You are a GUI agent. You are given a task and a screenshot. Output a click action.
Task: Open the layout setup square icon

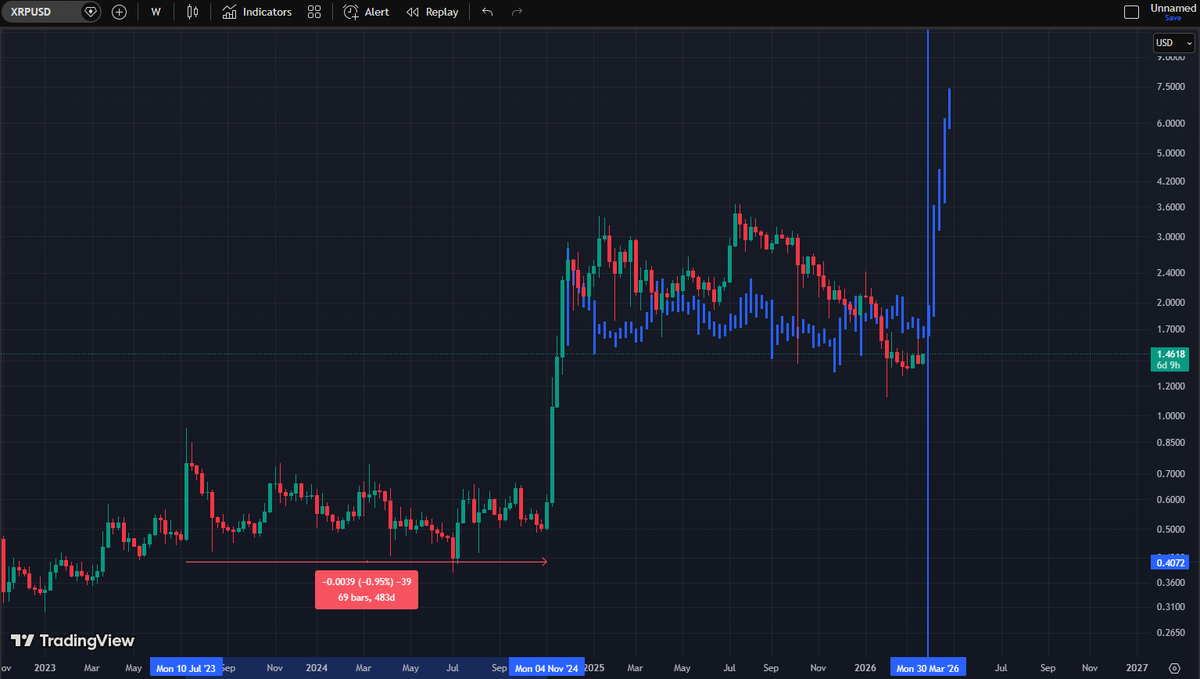pos(1132,12)
